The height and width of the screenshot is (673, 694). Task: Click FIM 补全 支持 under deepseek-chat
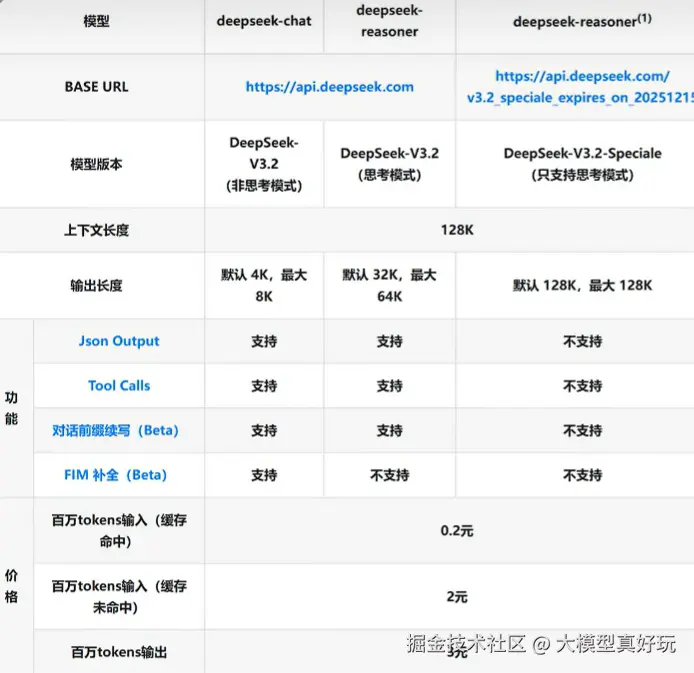[x=264, y=475]
